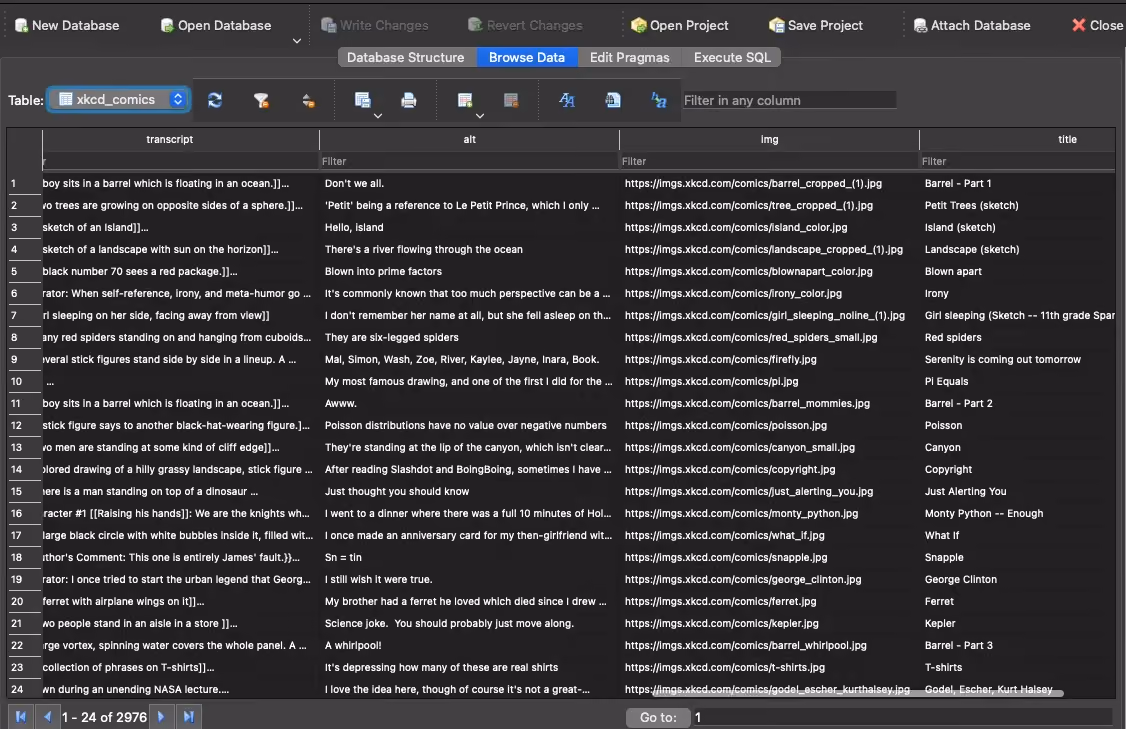Select the kepler.jpg img cell
Image resolution: width=1126 pixels, height=729 pixels.
[x=769, y=623]
